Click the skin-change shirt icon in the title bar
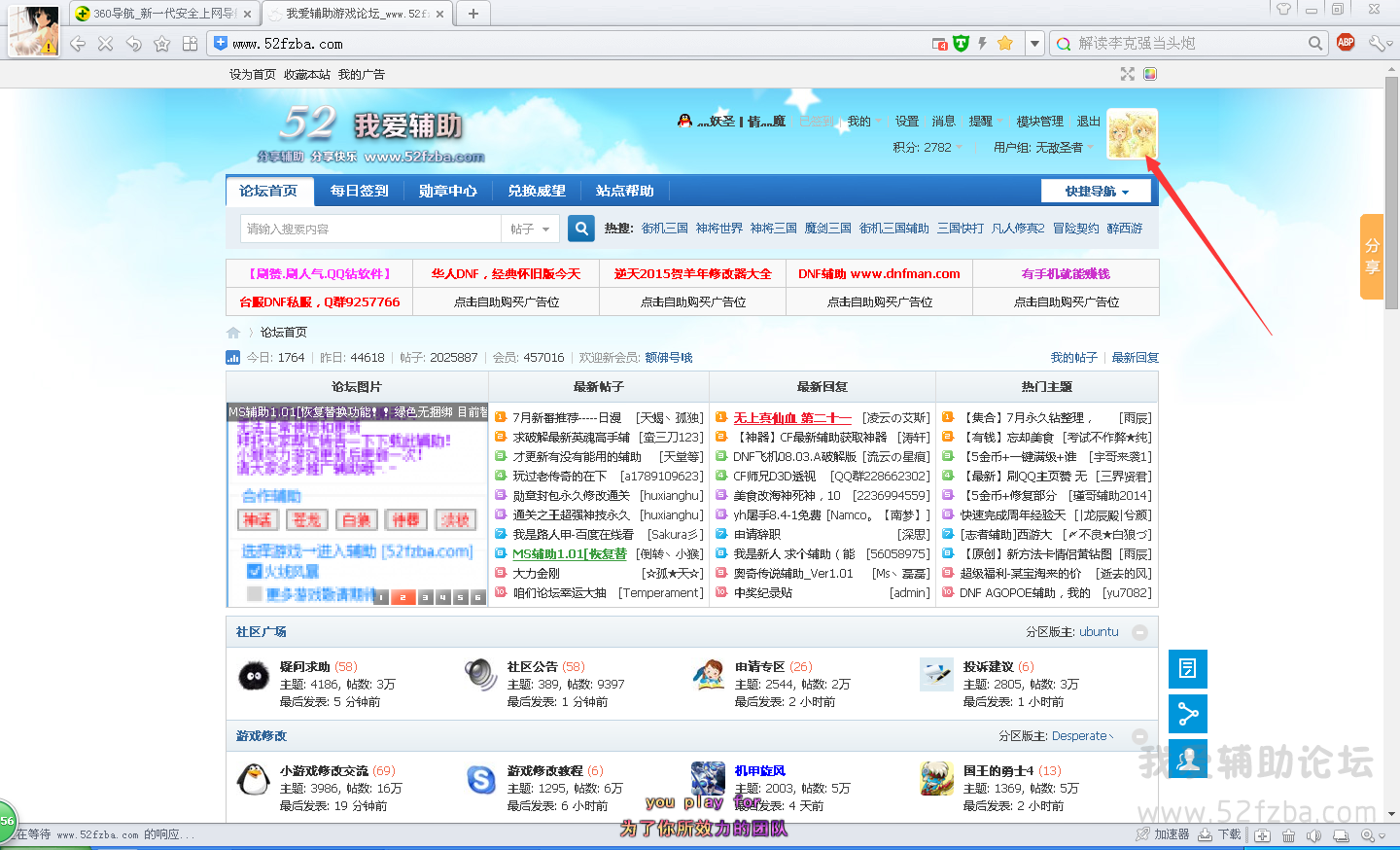This screenshot has width=1400, height=850. (1284, 9)
